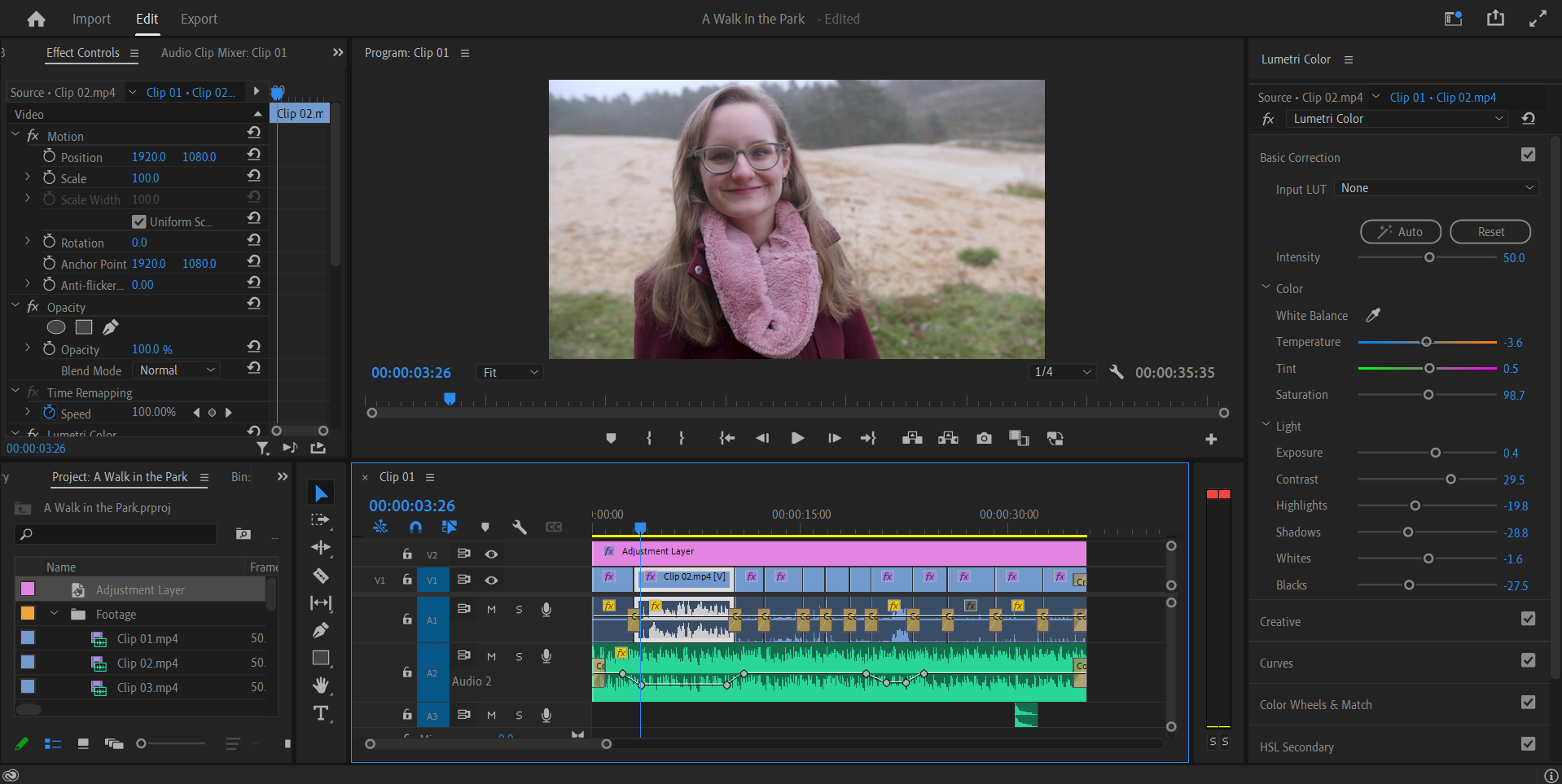Open Lumetri Color panel menu

pos(1349,59)
